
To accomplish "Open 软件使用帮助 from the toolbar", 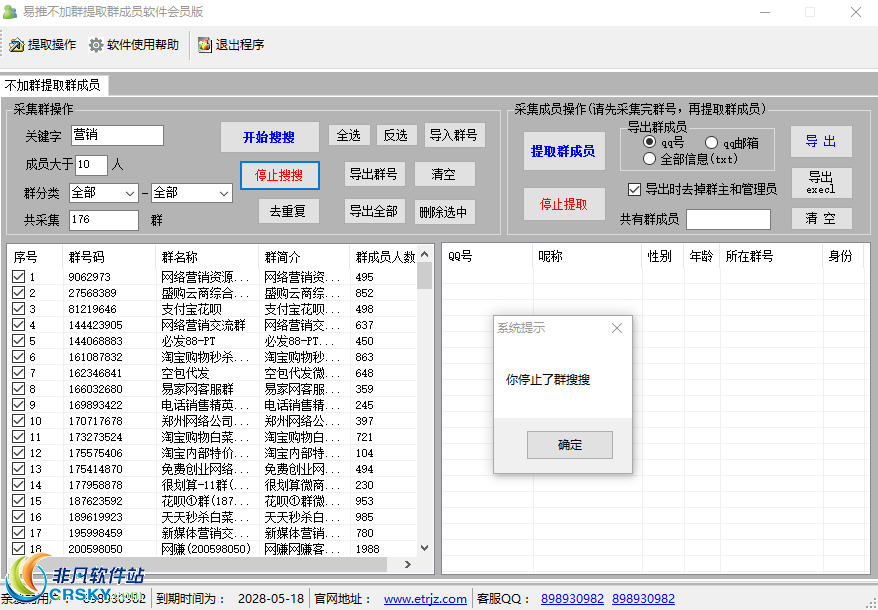I will [134, 45].
